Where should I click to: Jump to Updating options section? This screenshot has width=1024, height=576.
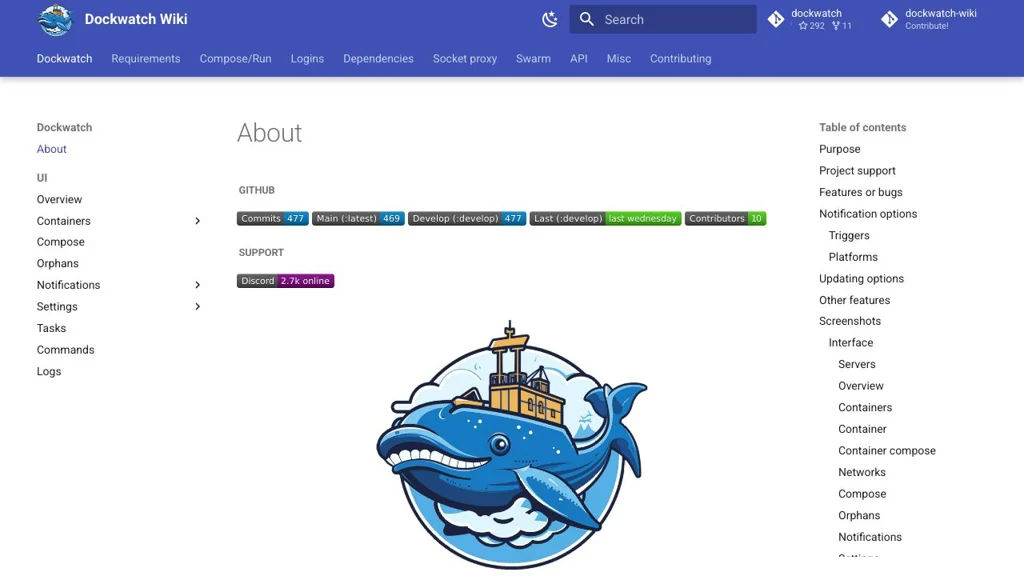pos(861,278)
